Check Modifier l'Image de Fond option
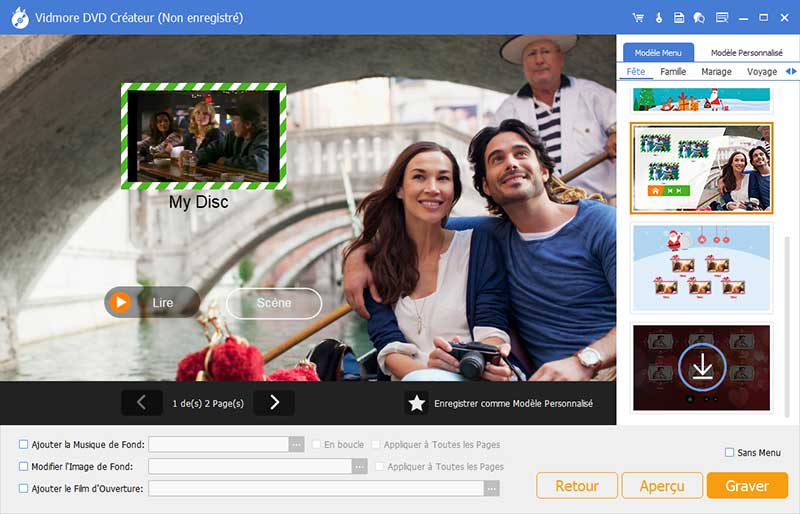 (x=24, y=466)
